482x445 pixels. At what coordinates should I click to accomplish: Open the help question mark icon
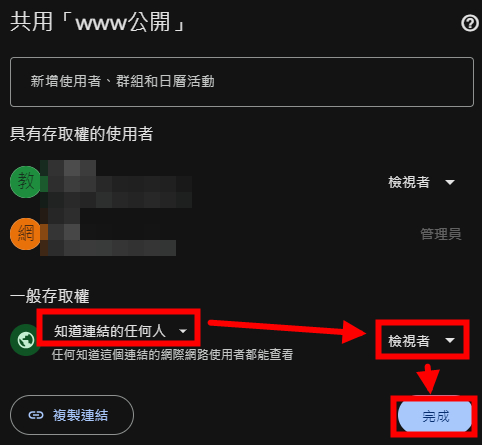pos(470,24)
